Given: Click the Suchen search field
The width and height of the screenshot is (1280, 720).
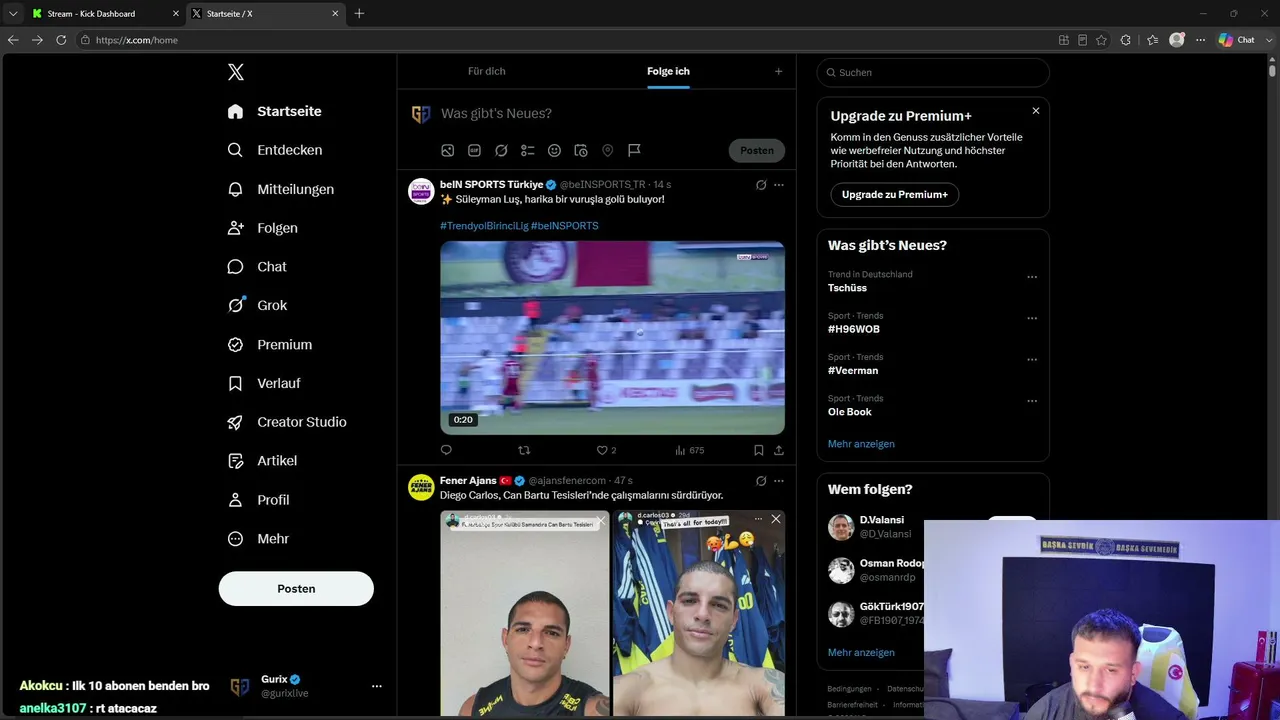Looking at the screenshot, I should (933, 72).
